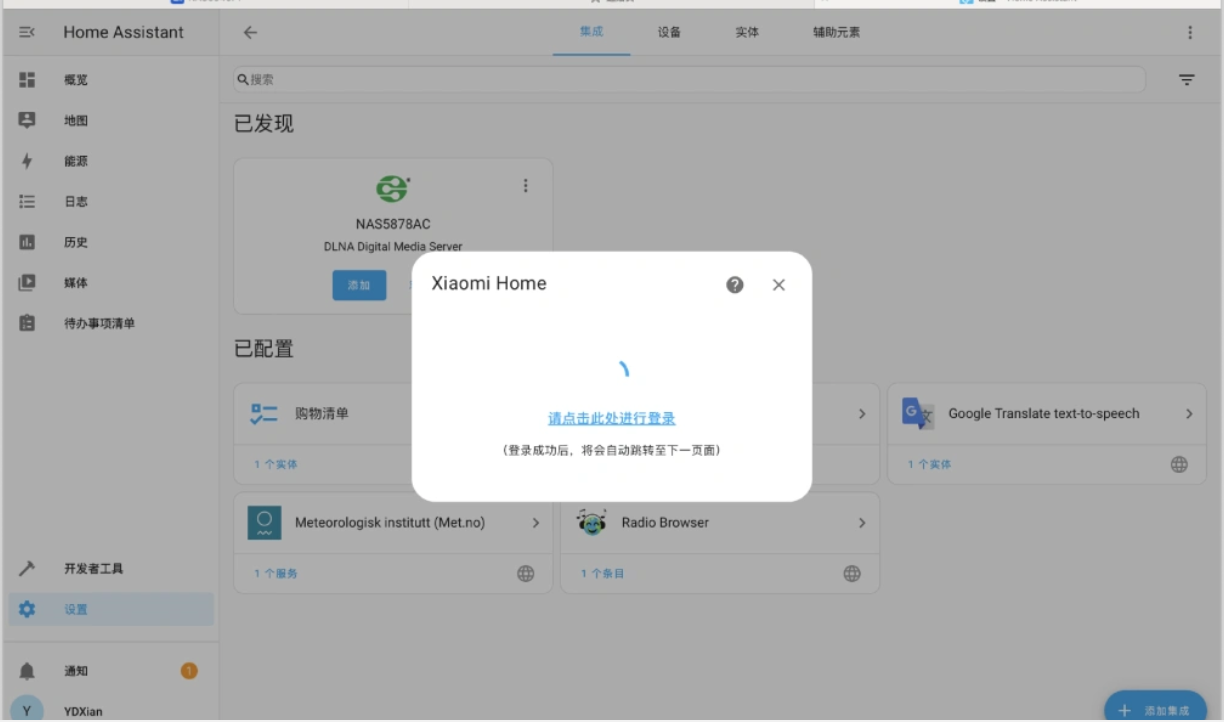The height and width of the screenshot is (722, 1224).
Task: Click the Home Assistant title text
Action: pos(123,32)
